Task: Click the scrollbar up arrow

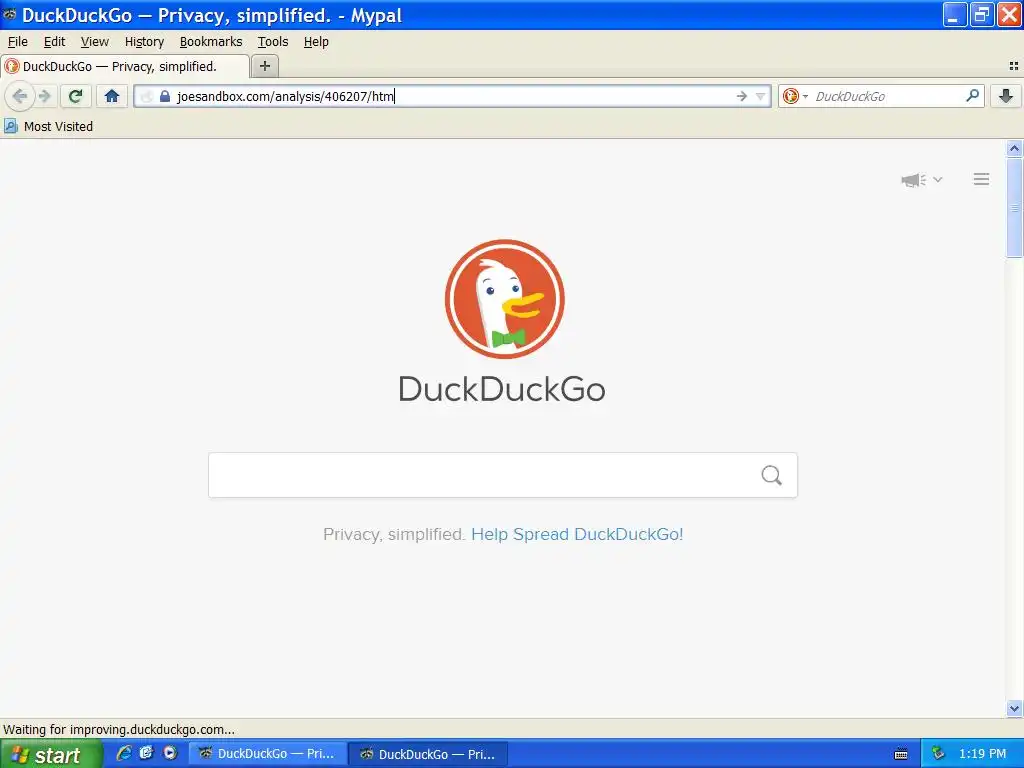Action: pyautogui.click(x=1014, y=149)
